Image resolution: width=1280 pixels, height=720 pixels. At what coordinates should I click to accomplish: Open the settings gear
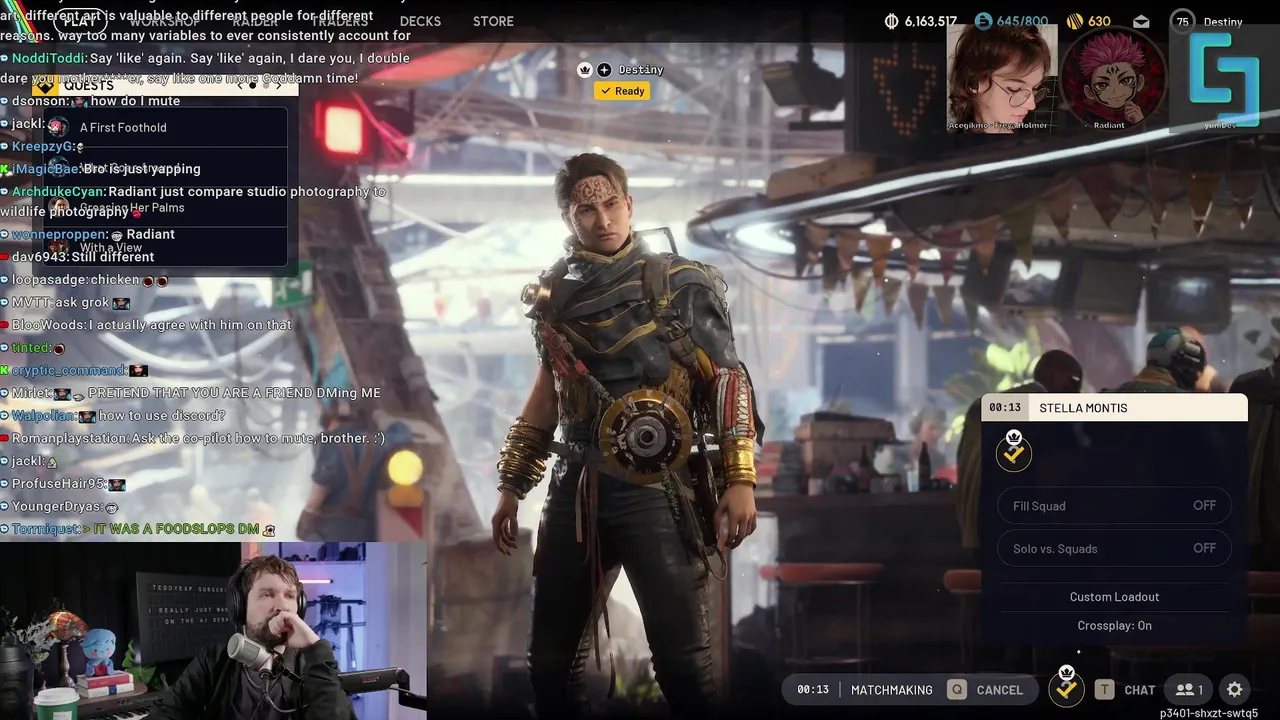[1235, 690]
